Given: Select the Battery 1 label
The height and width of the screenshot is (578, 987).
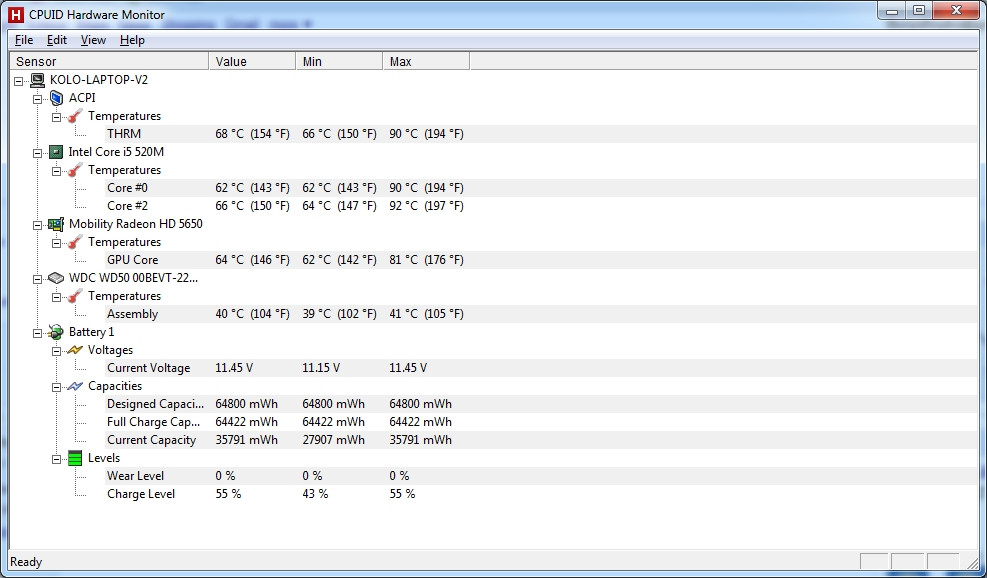Looking at the screenshot, I should pos(91,332).
